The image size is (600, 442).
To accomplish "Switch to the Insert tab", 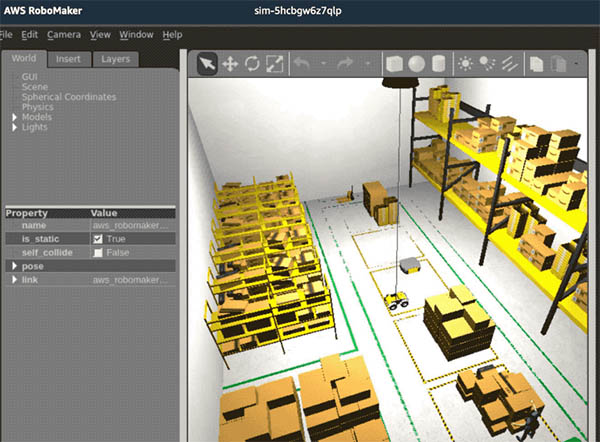I will (68, 59).
